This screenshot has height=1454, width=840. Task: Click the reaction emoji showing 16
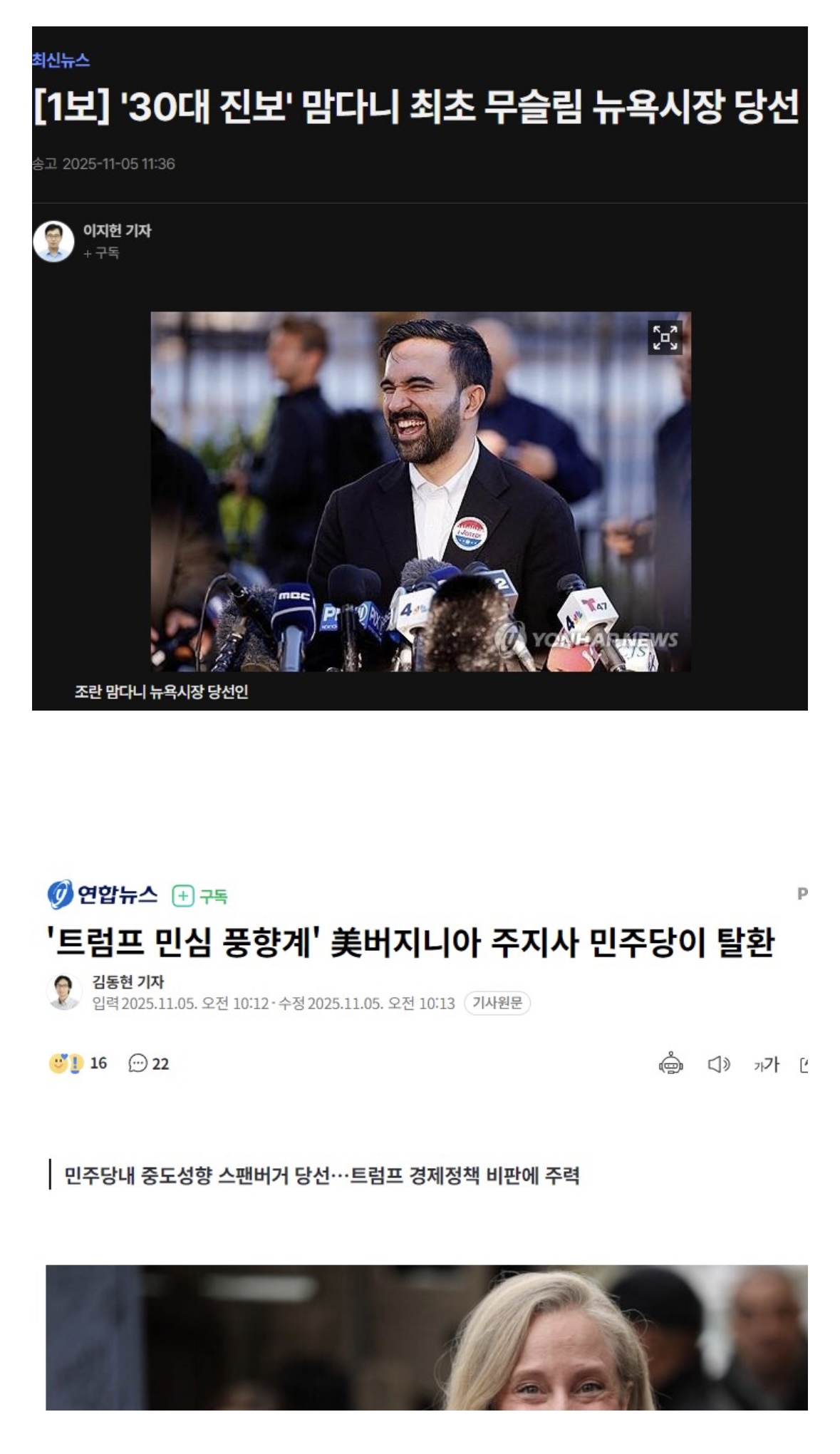click(78, 1063)
